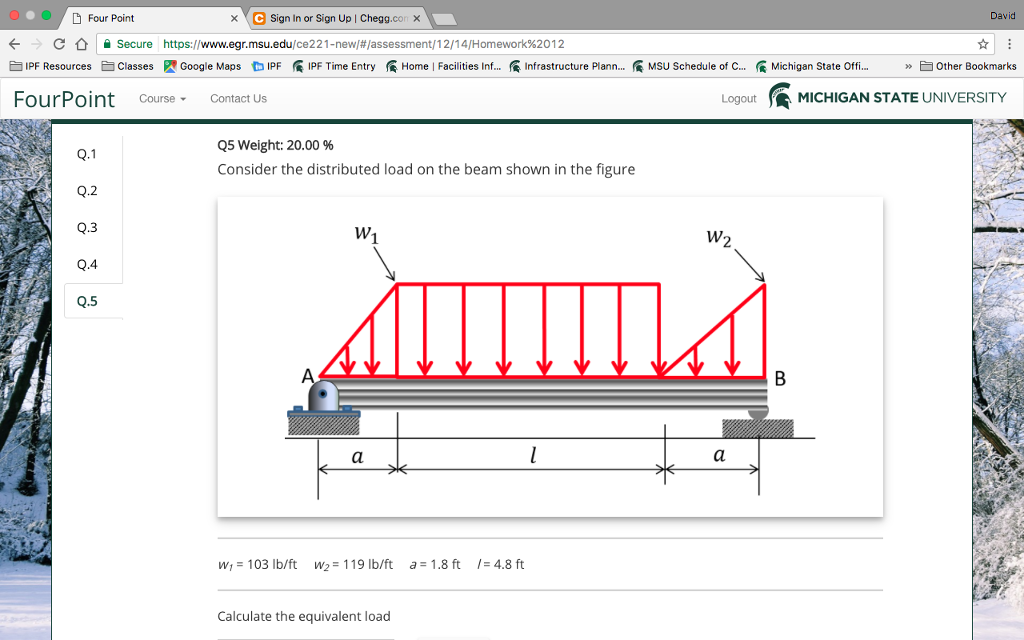Open the Classes bookmarks folder
The height and width of the screenshot is (640, 1024).
coord(127,66)
